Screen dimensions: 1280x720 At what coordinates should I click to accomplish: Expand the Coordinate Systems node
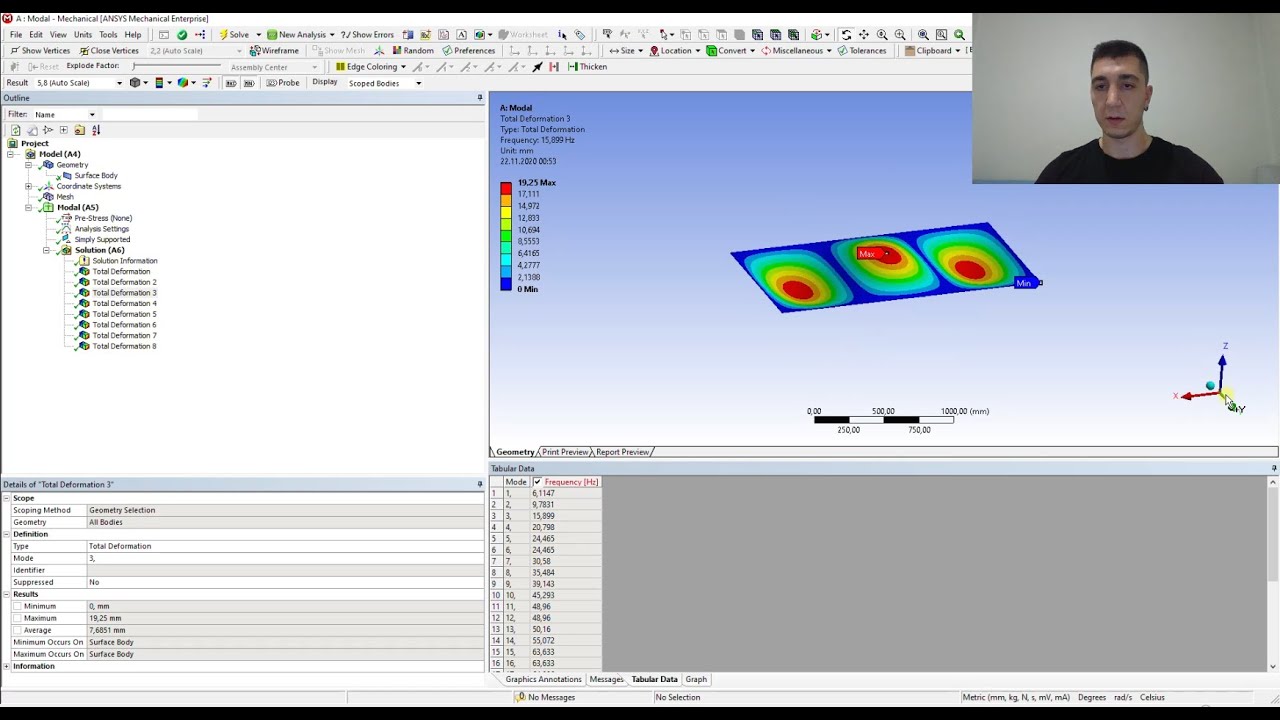click(x=28, y=186)
